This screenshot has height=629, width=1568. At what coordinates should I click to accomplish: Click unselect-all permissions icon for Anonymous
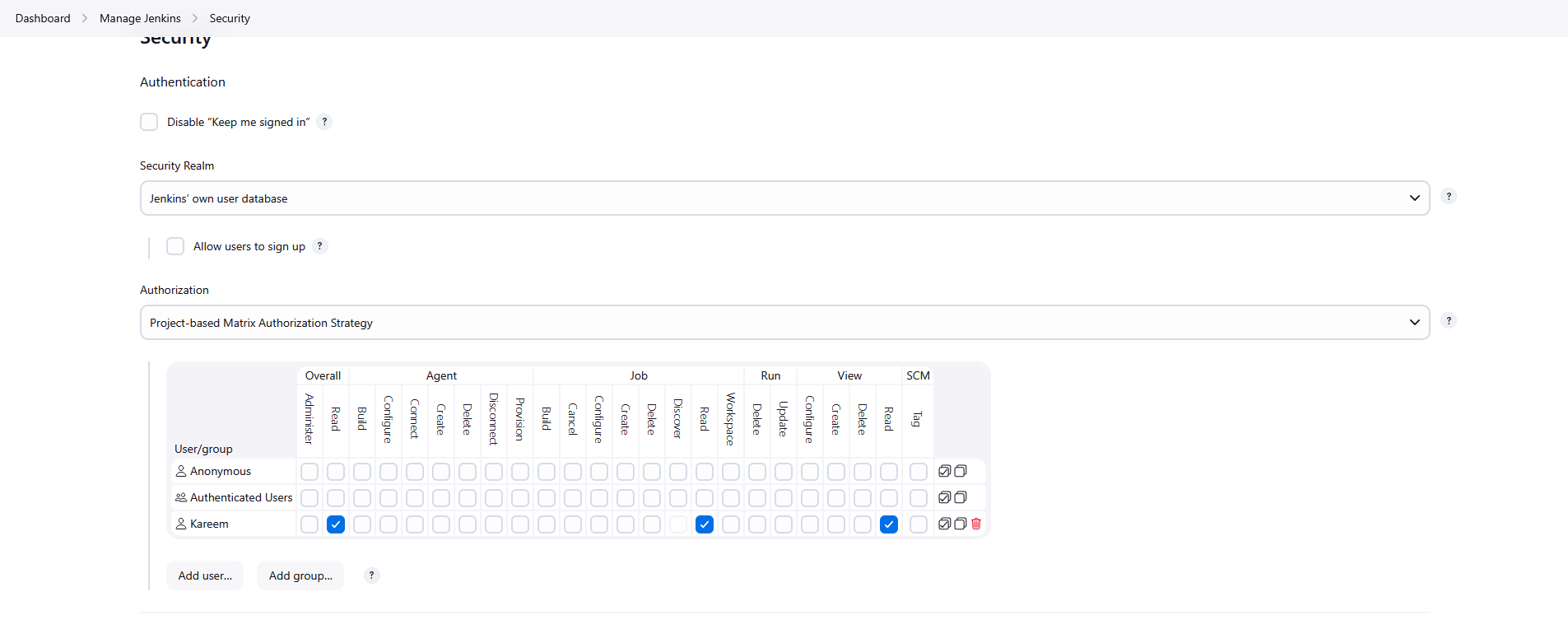point(961,471)
